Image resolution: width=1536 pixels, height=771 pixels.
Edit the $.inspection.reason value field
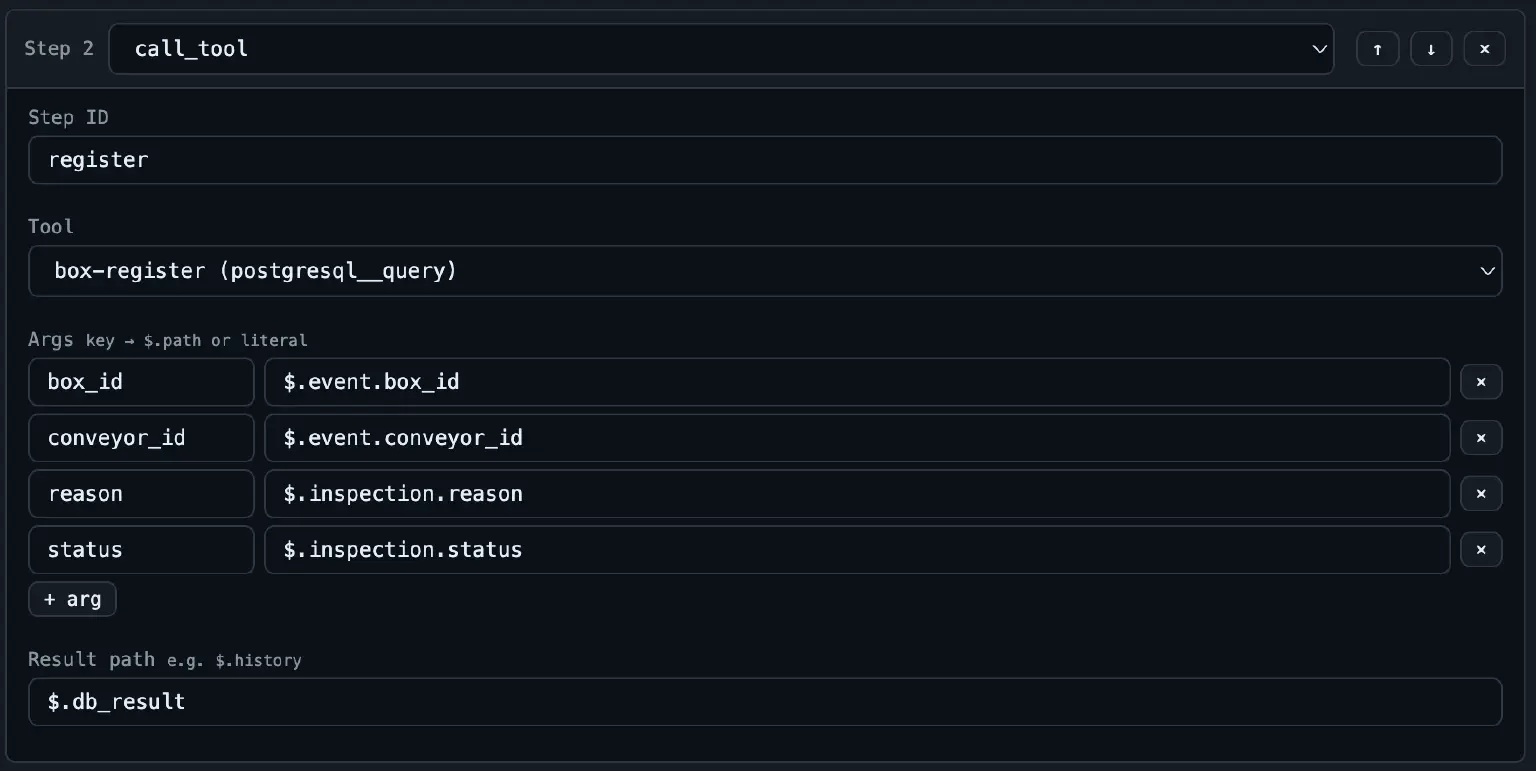pyautogui.click(x=857, y=494)
